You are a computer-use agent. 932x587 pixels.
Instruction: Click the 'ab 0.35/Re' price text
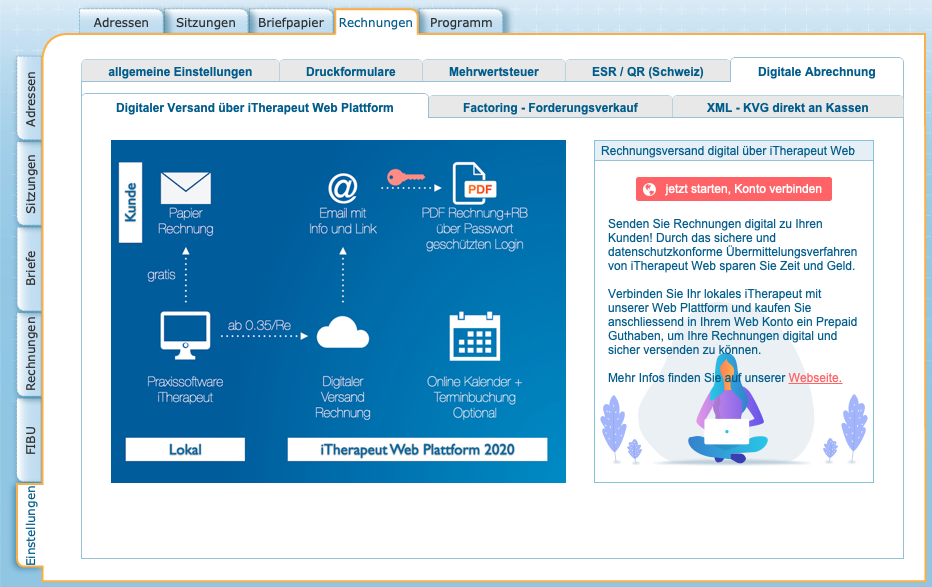[259, 325]
